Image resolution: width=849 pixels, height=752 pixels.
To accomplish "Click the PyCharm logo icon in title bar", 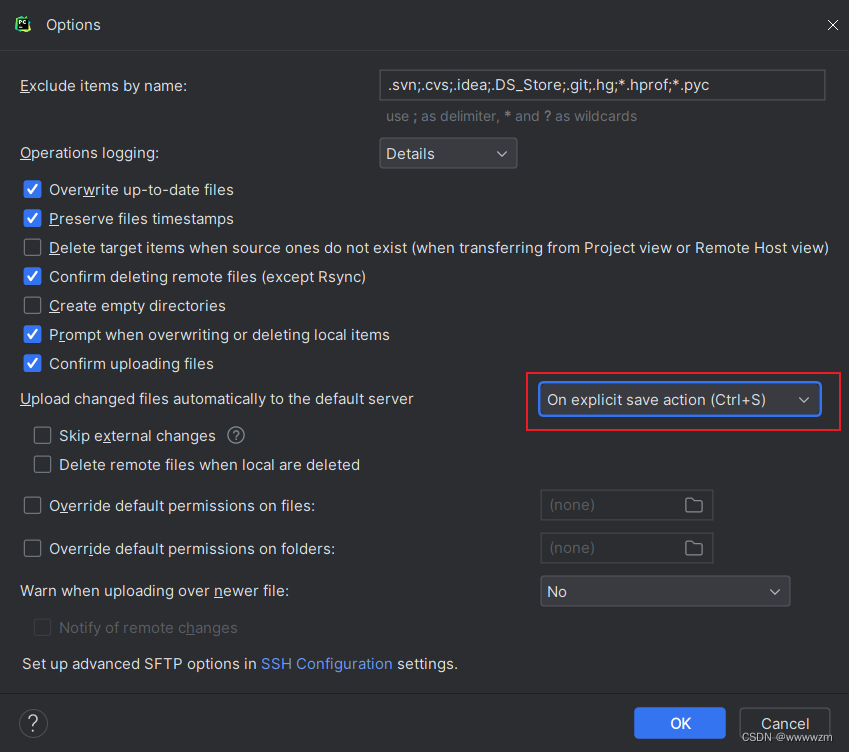I will [x=23, y=24].
